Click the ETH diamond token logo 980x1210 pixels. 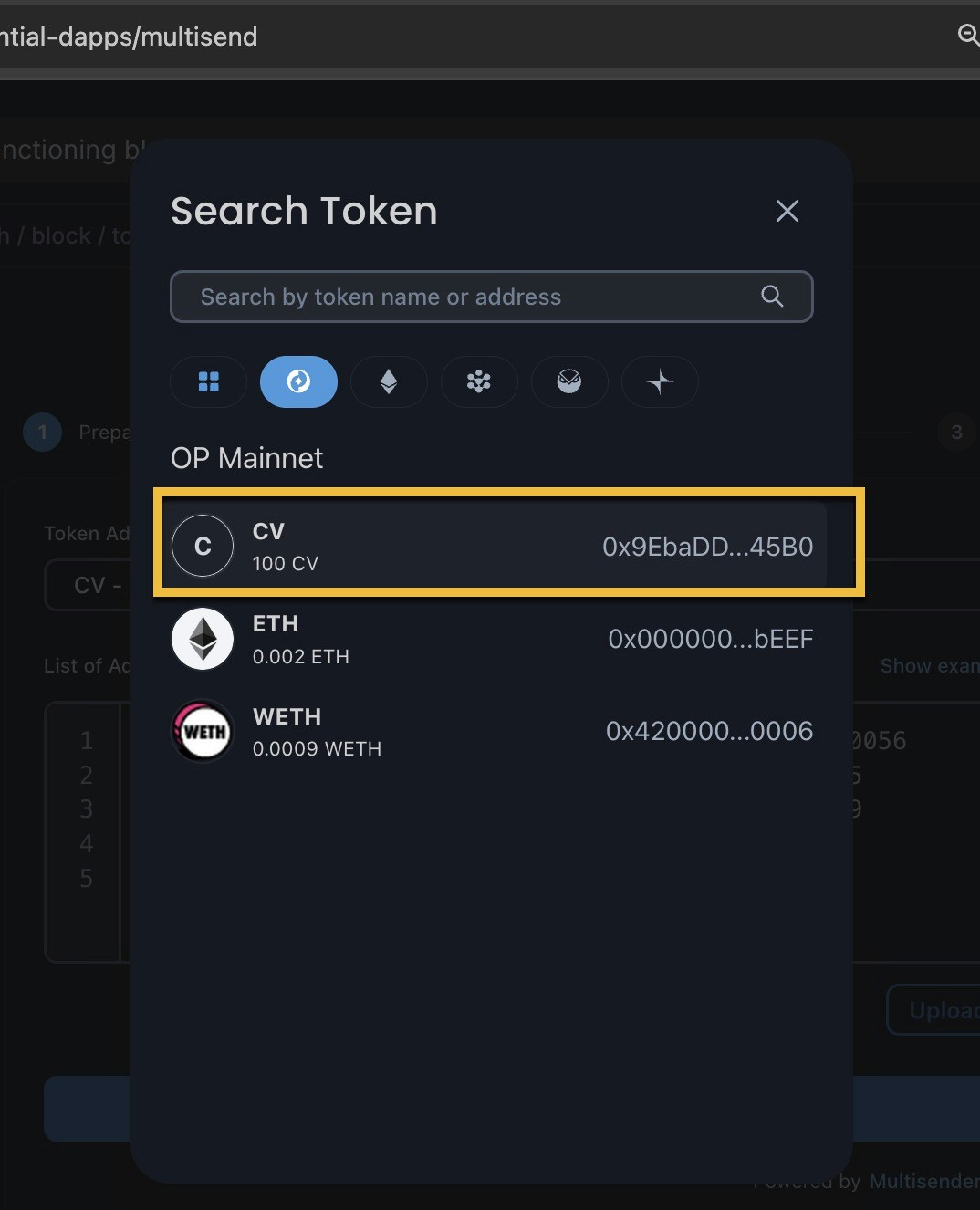[x=202, y=639]
